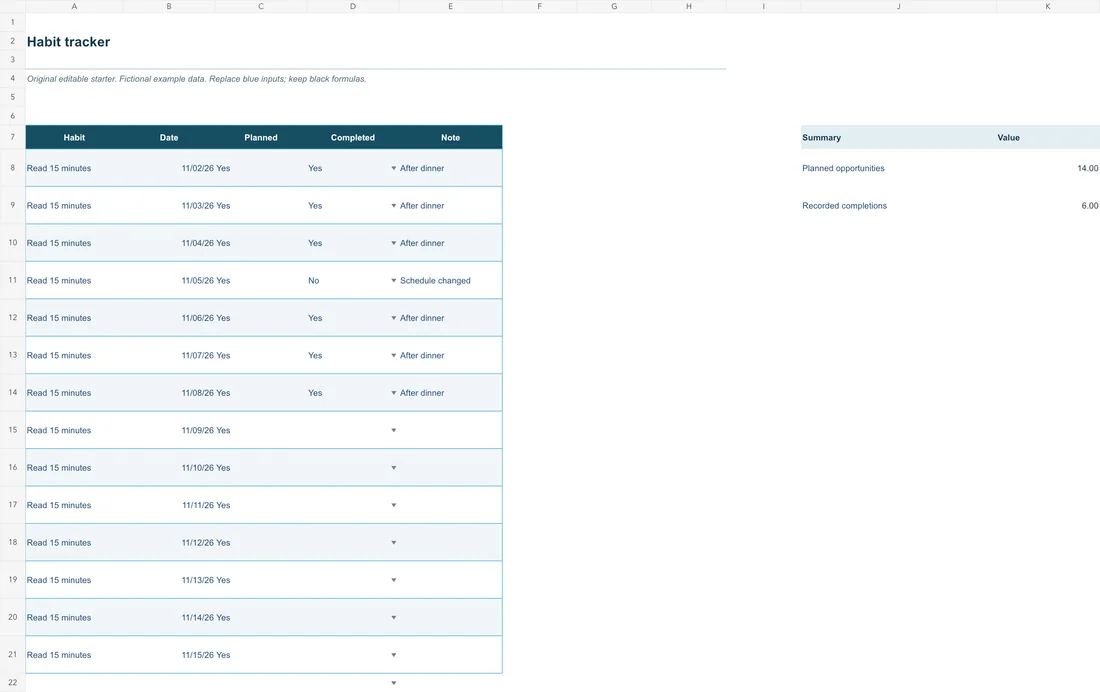Open the dropdown arrow in the 11/15/26 row
The height and width of the screenshot is (692, 1100).
click(394, 655)
